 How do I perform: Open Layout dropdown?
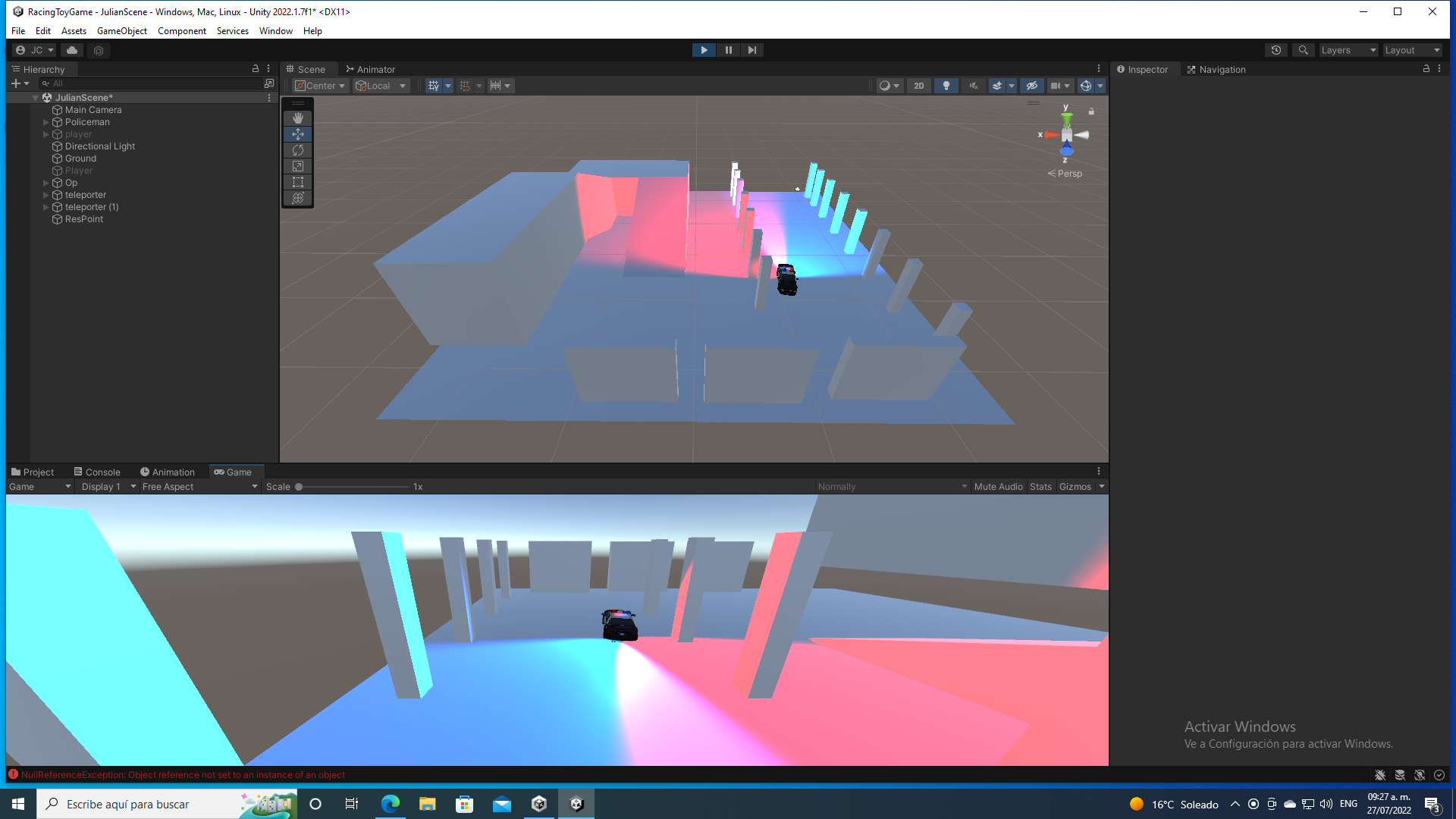1412,50
